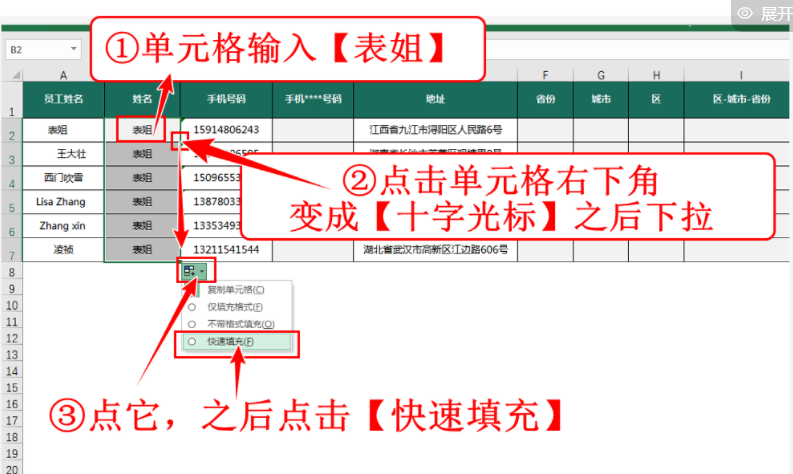
Task: Select the cell with name 凌祯
Action: [63, 250]
